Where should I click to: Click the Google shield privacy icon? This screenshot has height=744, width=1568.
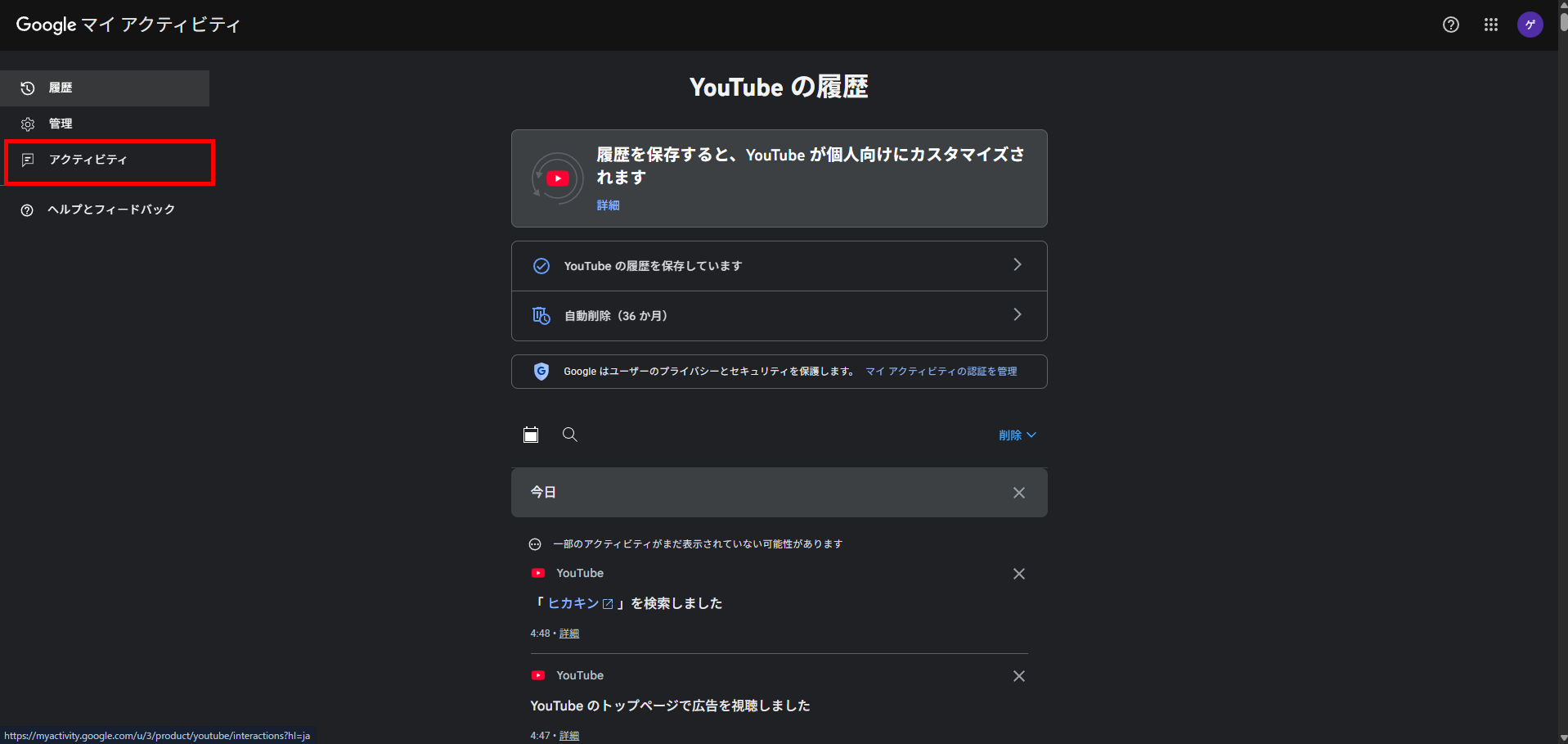[x=541, y=372]
